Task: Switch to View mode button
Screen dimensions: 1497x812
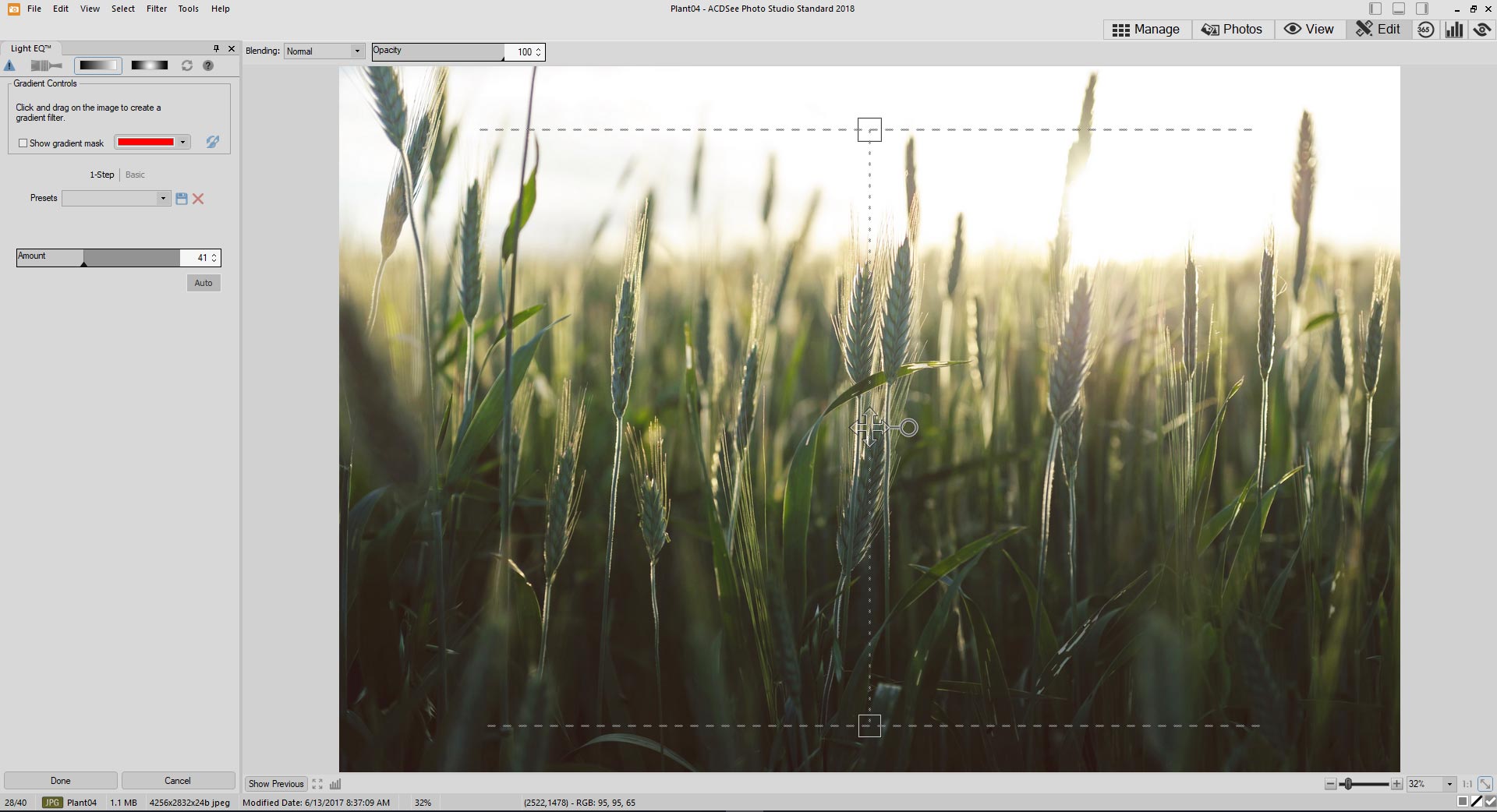Action: coord(1309,30)
